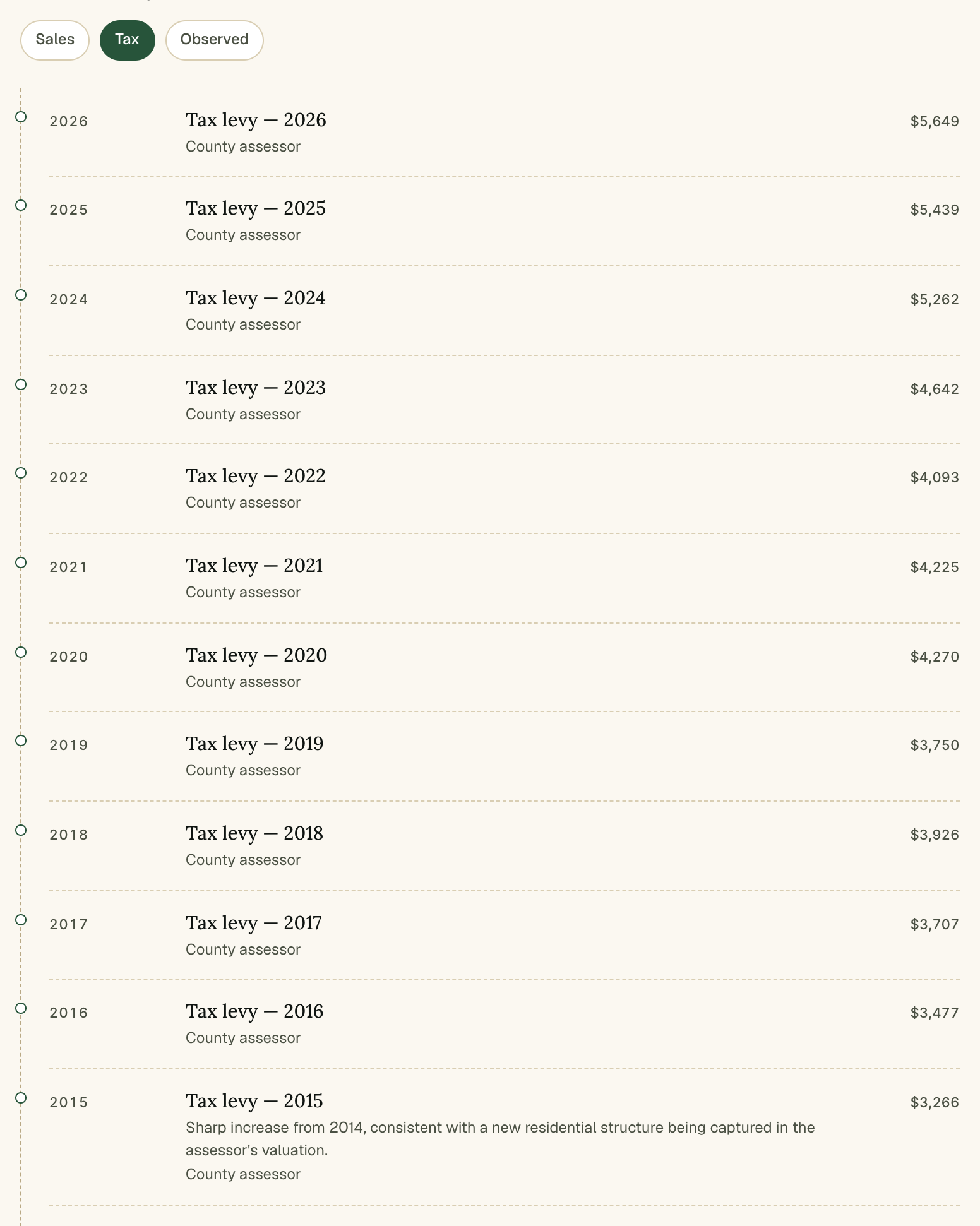This screenshot has width=980, height=1226.
Task: Click the $5,439 amount for 2025
Action: tap(935, 210)
